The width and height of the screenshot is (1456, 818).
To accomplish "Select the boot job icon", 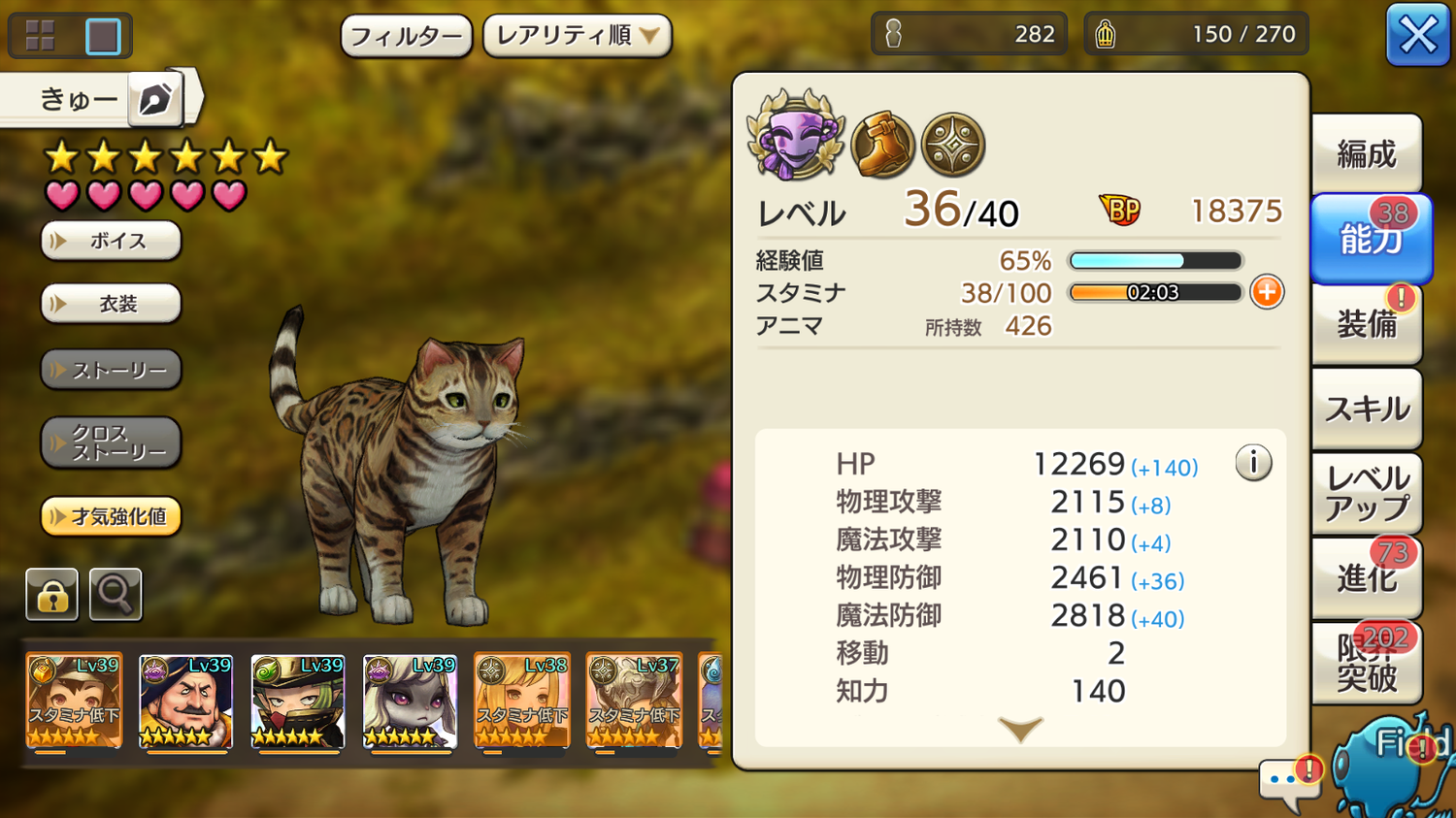I will click(x=882, y=146).
